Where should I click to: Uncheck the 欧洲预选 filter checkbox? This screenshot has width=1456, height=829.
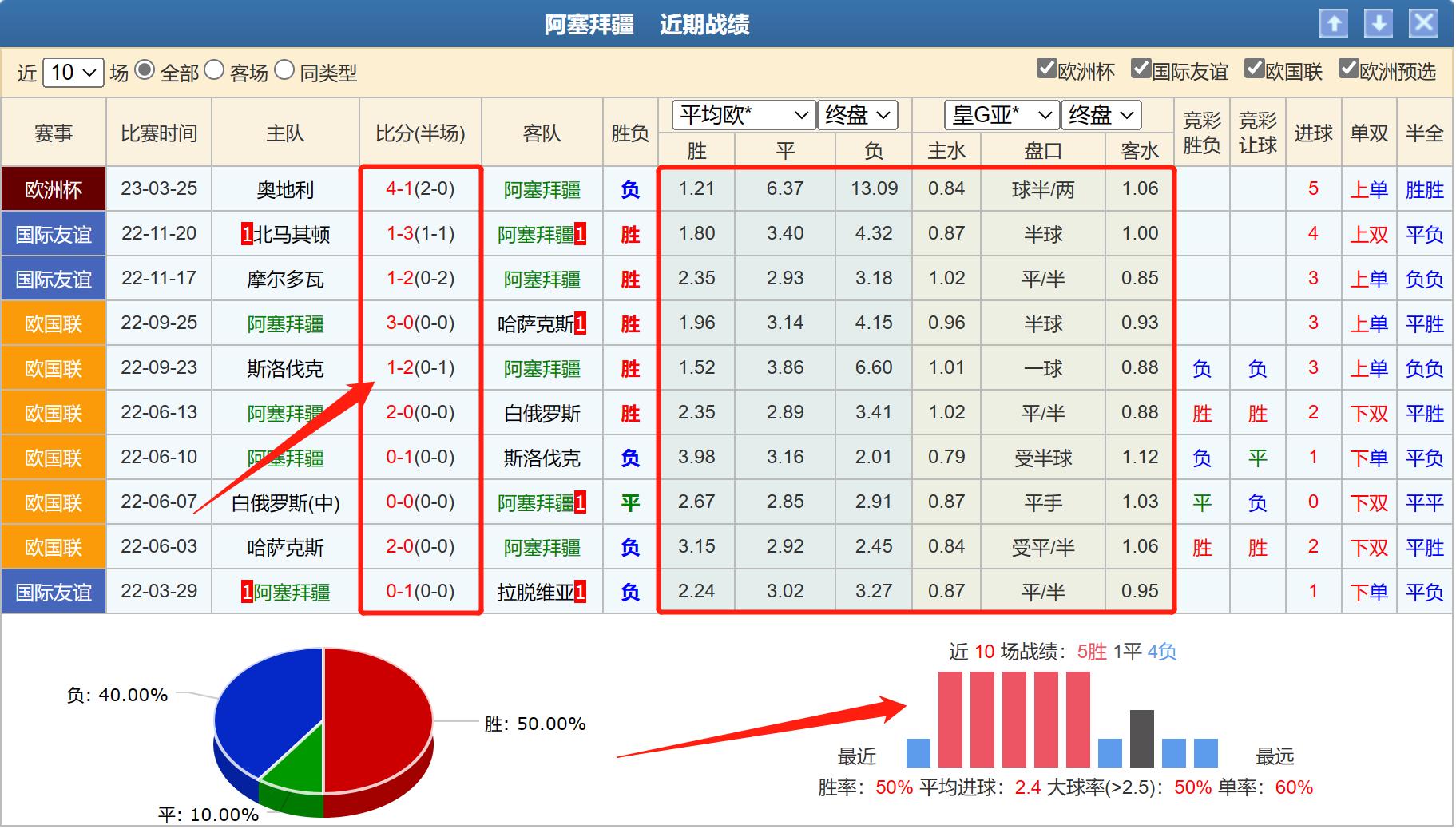coord(1350,70)
